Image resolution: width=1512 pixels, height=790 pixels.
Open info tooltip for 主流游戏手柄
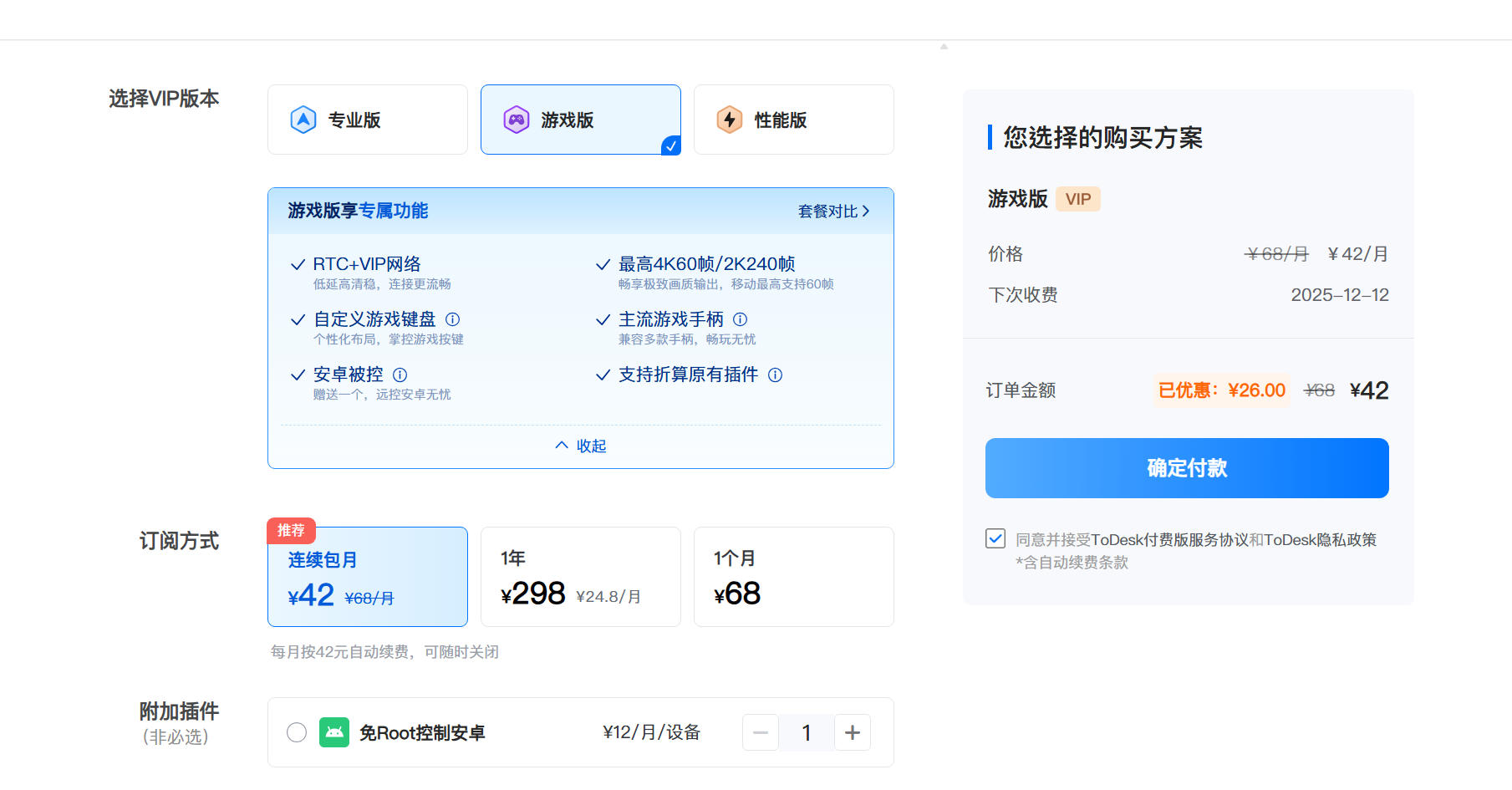pyautogui.click(x=741, y=319)
